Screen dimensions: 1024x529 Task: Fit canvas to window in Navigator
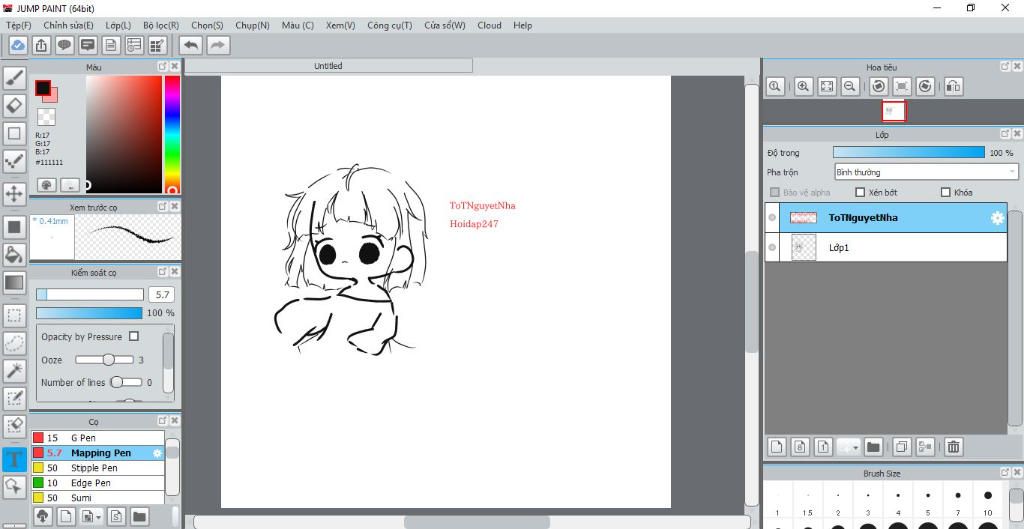click(x=827, y=86)
